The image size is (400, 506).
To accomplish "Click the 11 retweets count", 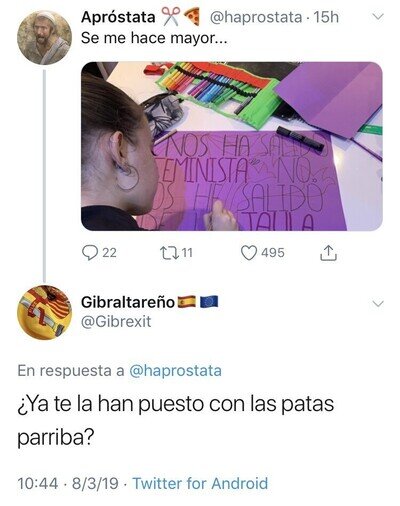I will click(x=187, y=253).
